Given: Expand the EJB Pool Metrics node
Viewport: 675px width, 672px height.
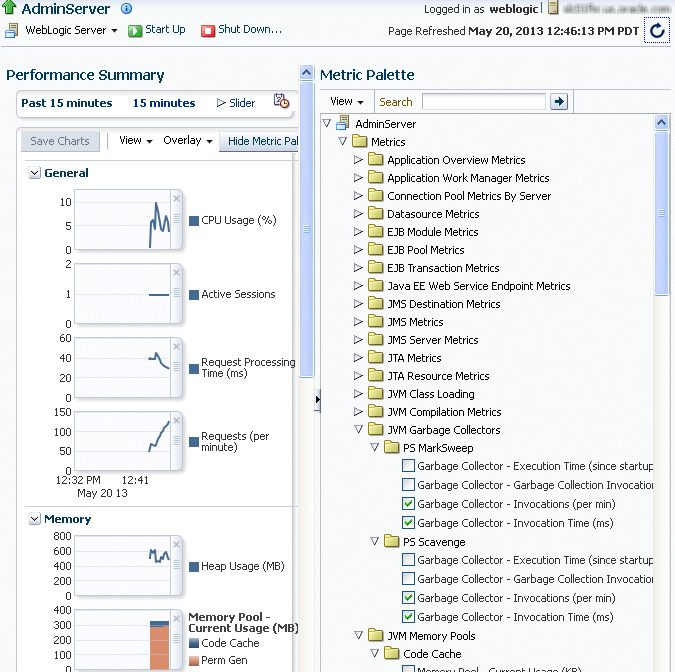Looking at the screenshot, I should [x=358, y=249].
